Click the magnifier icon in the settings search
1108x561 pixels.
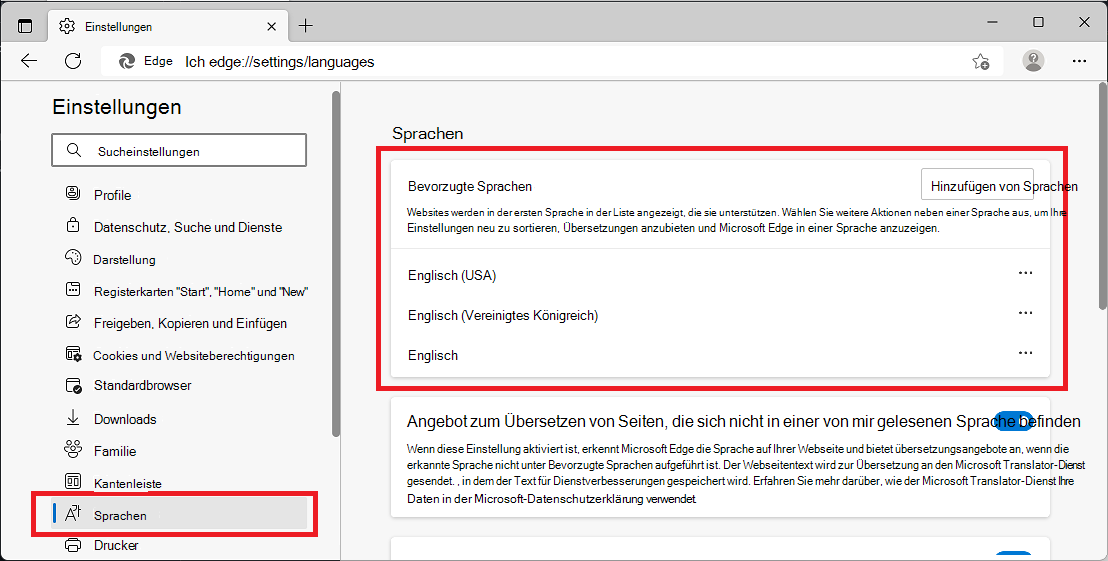(73, 150)
